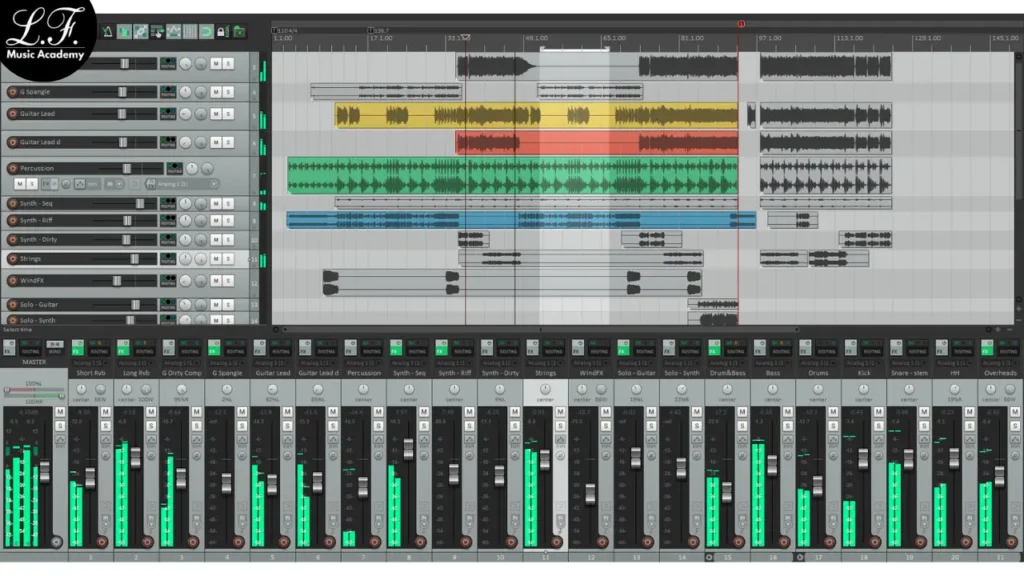
Task: Open the FX dropdown on the Percussion track panel
Action: click(x=54, y=184)
